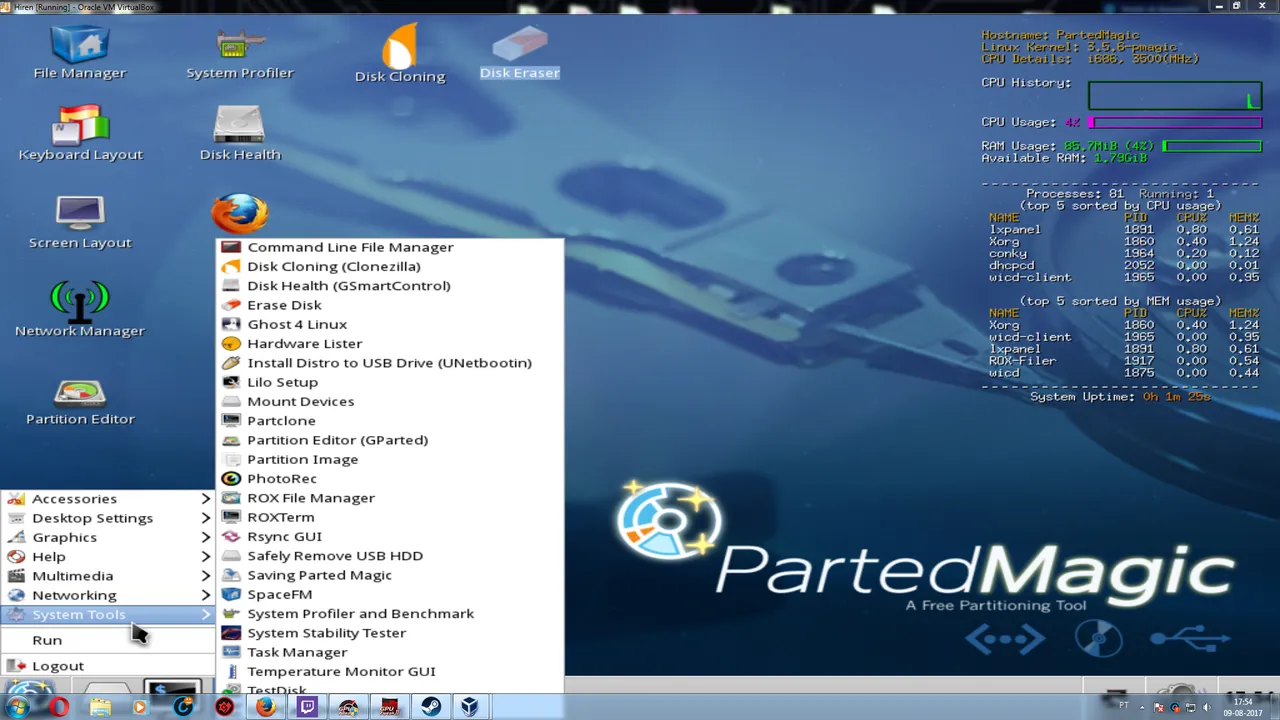Launch PhotoRec

[390, 478]
